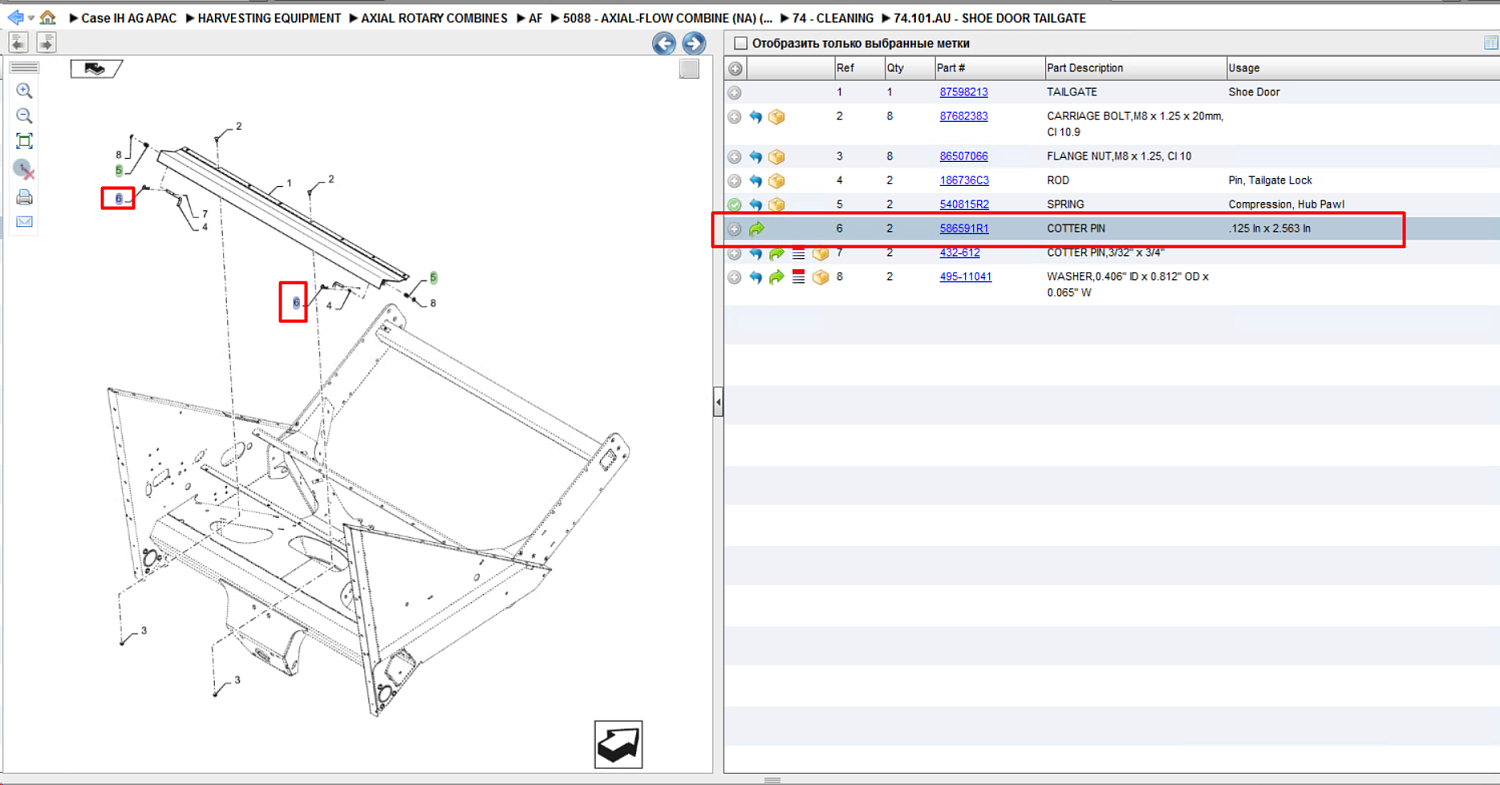Open the column settings icon above Usage
The height and width of the screenshot is (785, 1500).
(1491, 43)
